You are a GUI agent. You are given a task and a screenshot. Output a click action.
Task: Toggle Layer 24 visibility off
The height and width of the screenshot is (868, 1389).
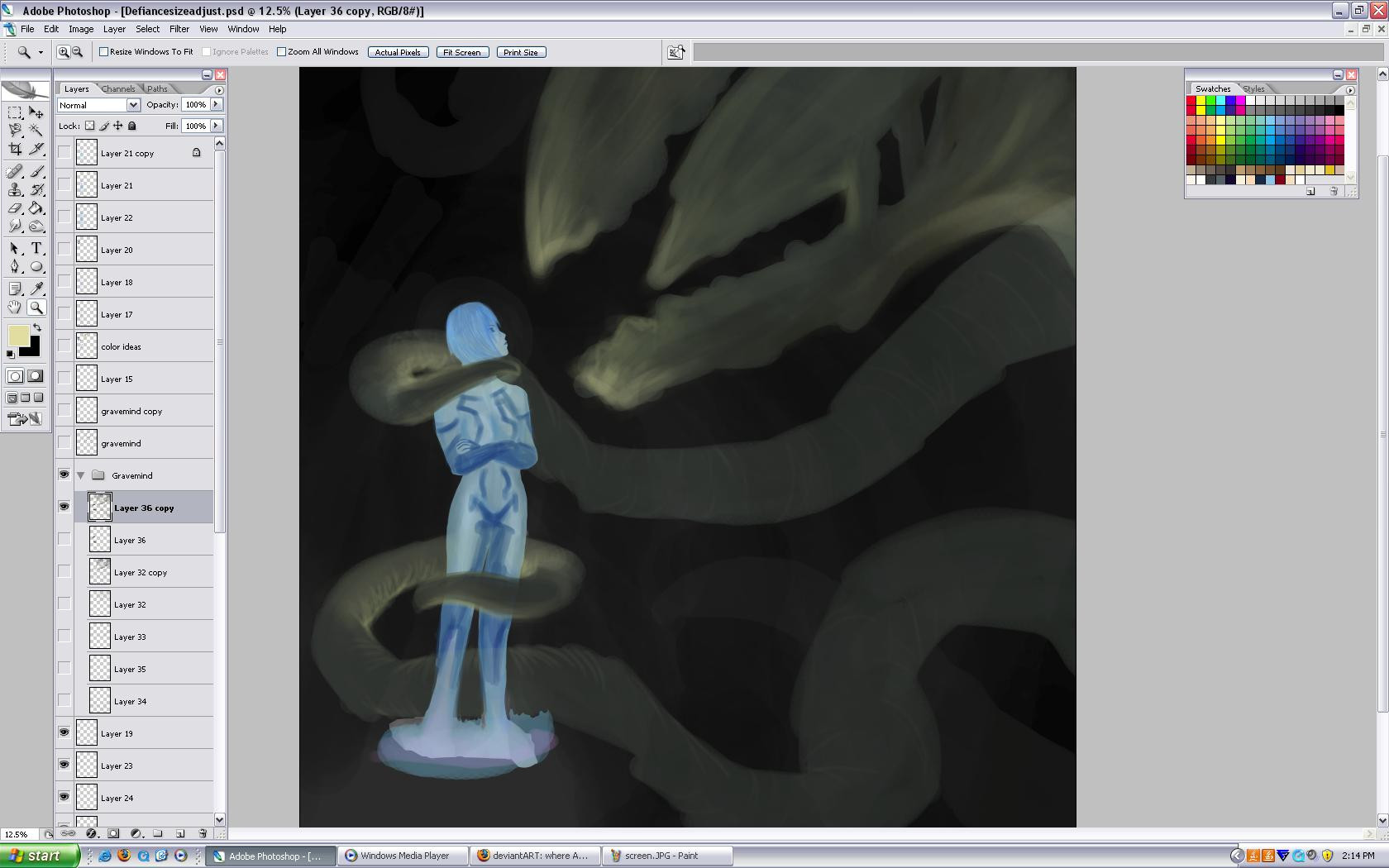64,797
